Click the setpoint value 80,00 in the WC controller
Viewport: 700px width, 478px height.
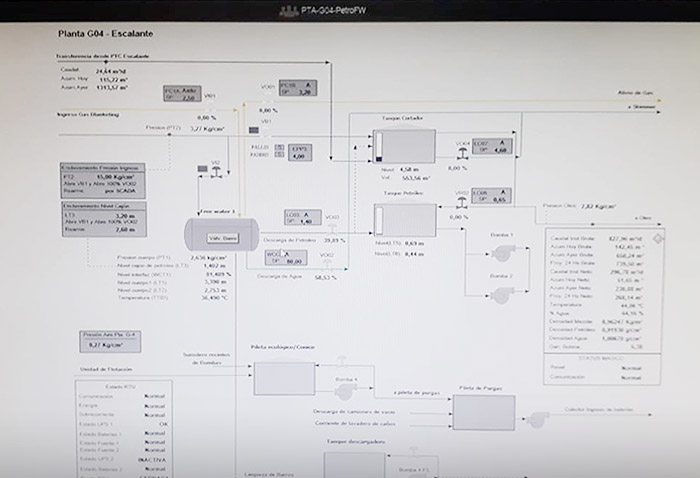pos(293,261)
